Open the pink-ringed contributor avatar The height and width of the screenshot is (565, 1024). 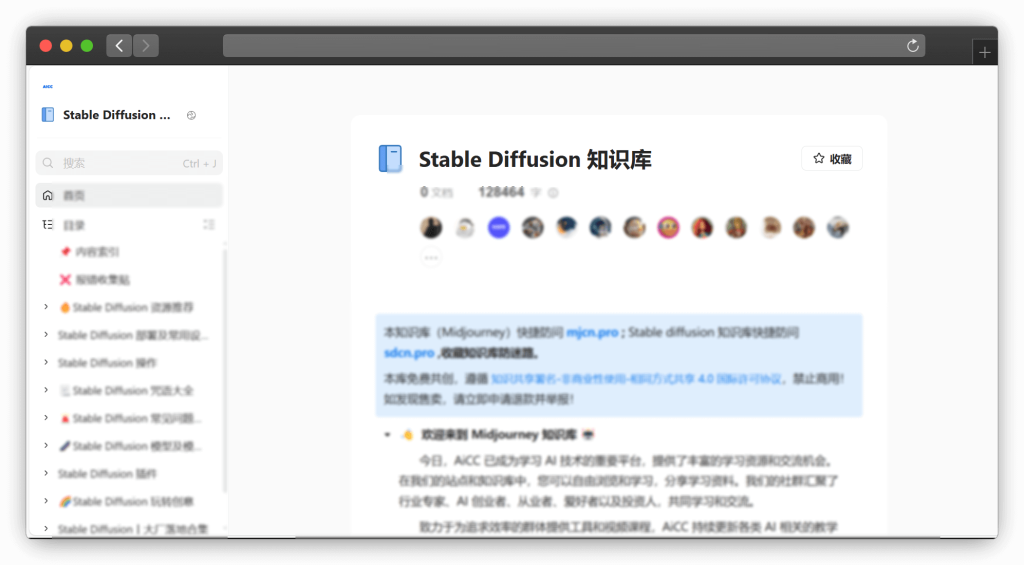[x=668, y=227]
